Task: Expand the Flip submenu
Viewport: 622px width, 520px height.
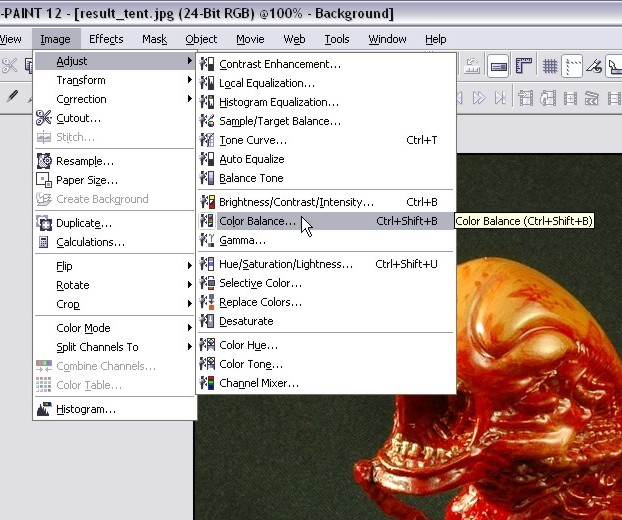Action: [115, 266]
